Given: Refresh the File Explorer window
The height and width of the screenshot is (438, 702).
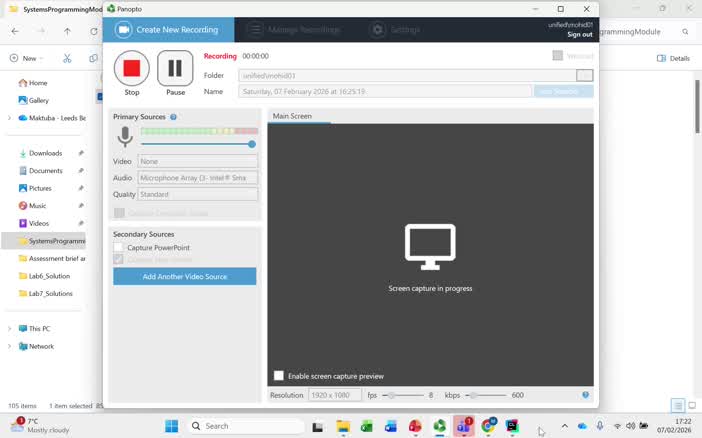Looking at the screenshot, I should [94, 31].
